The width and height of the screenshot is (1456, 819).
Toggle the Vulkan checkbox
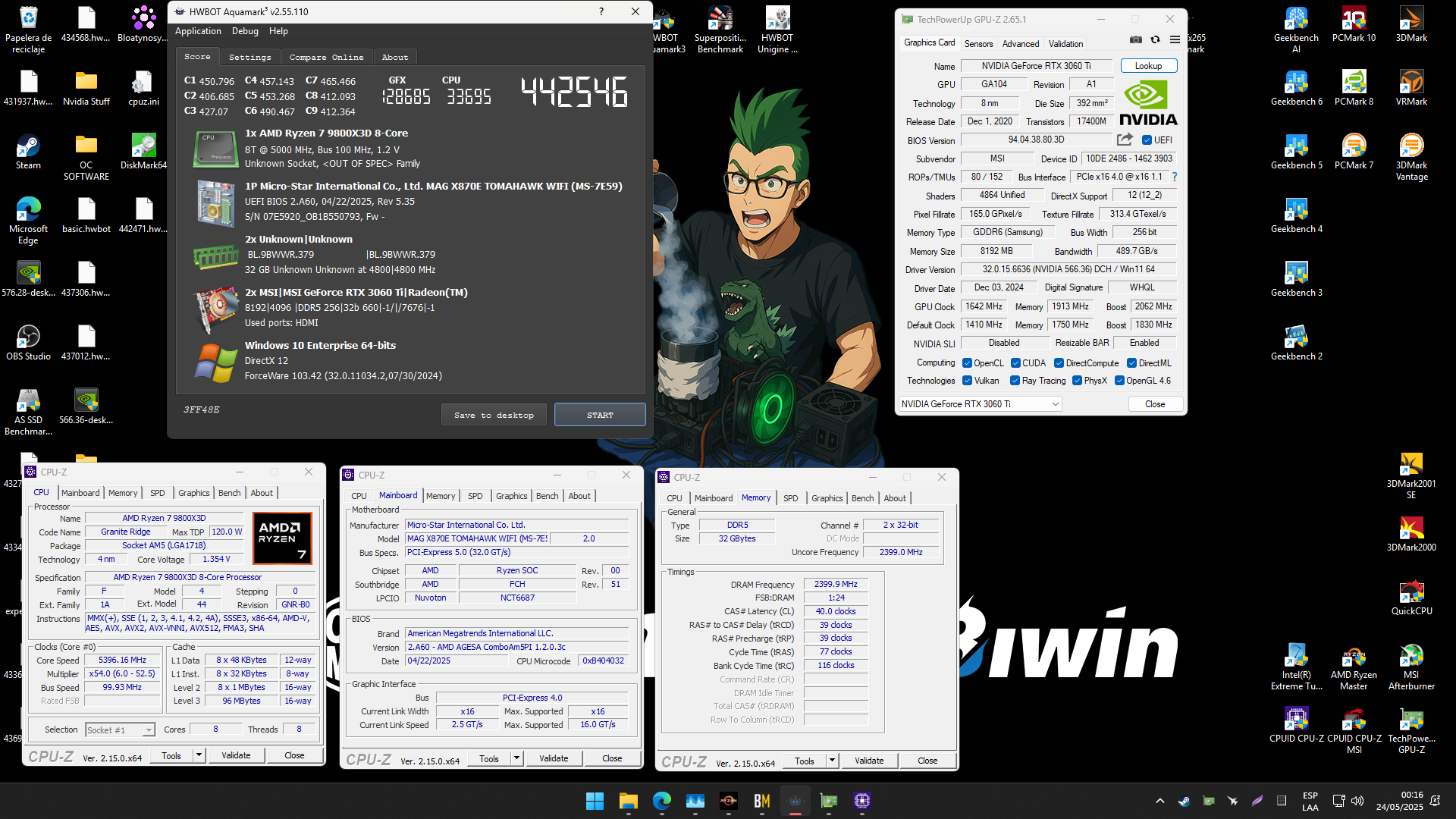[967, 381]
